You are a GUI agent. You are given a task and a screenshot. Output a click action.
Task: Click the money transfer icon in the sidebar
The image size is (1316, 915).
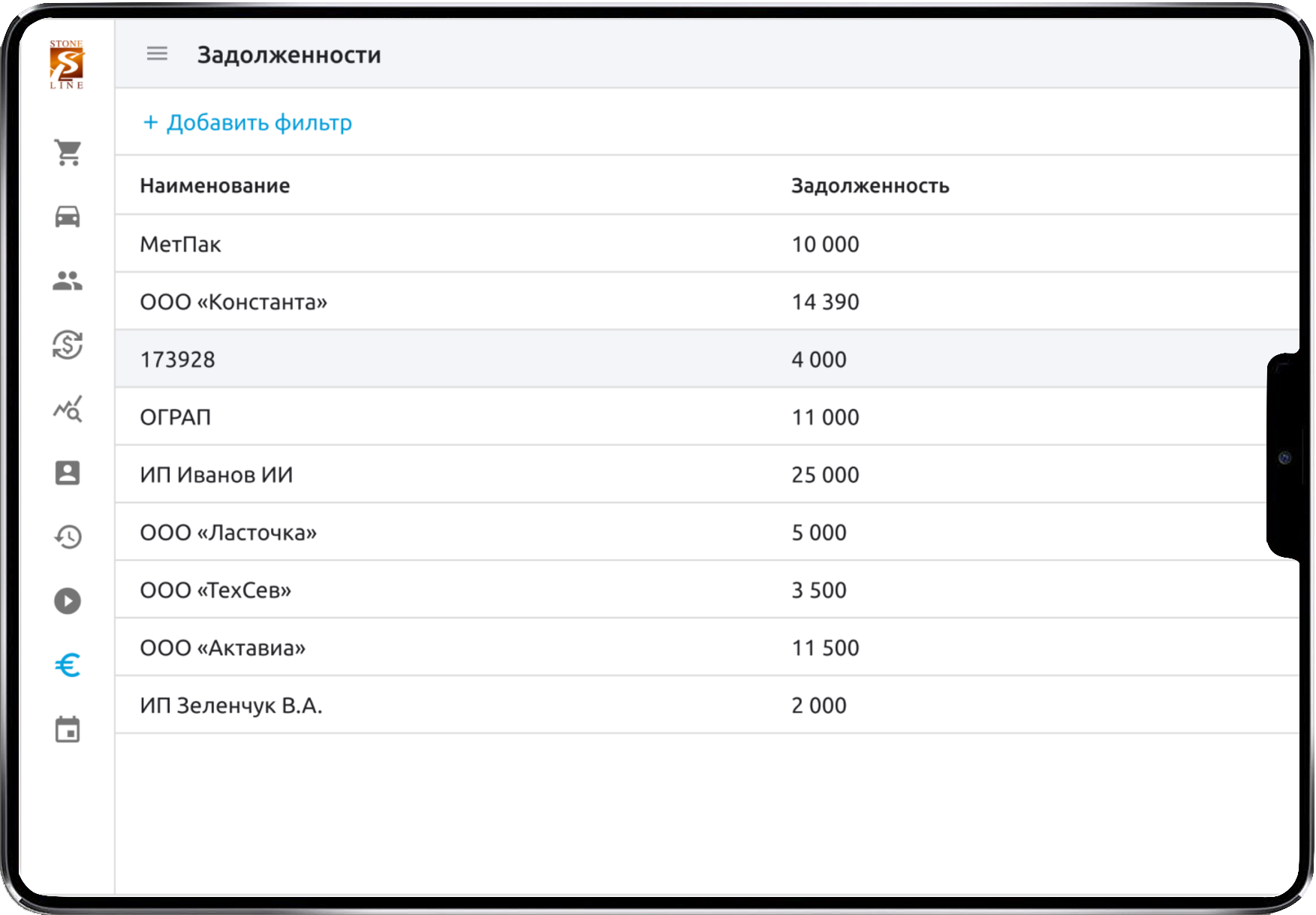click(x=68, y=346)
